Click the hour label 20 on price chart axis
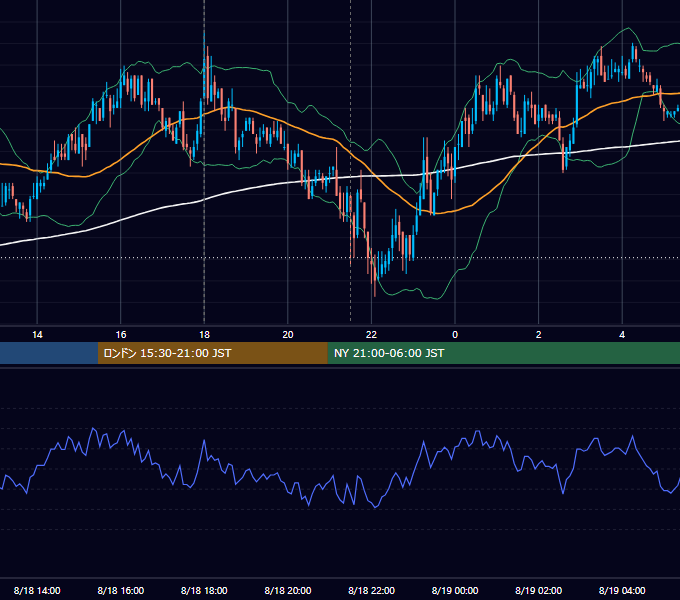This screenshot has height=600, width=680. (x=288, y=335)
